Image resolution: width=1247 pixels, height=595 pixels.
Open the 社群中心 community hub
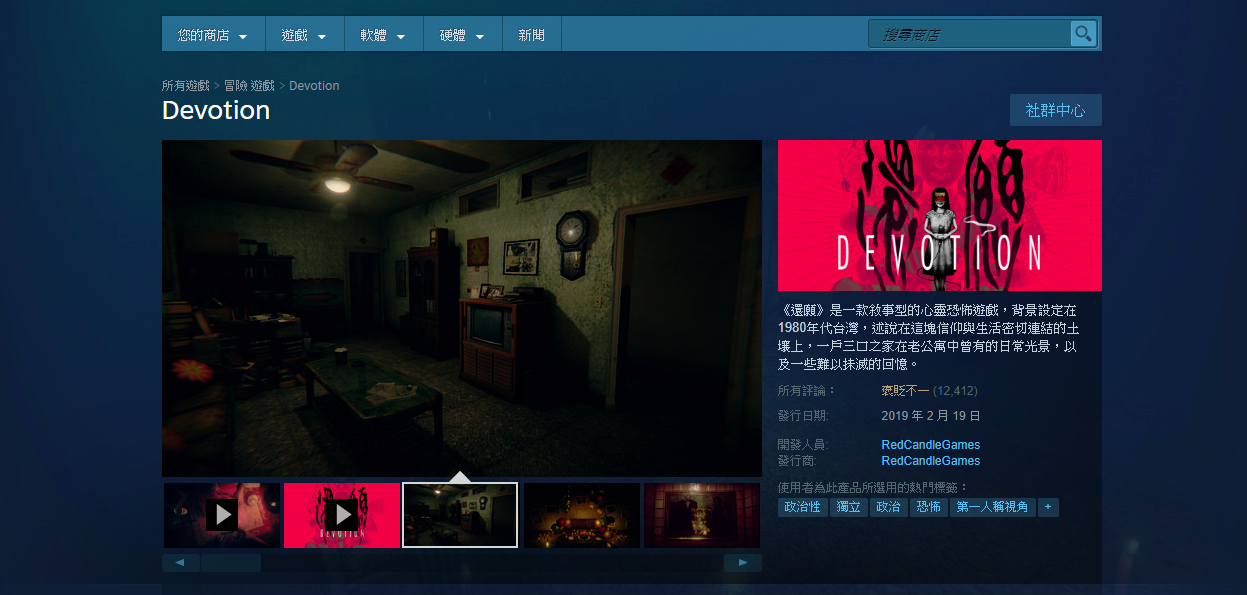(x=1054, y=110)
